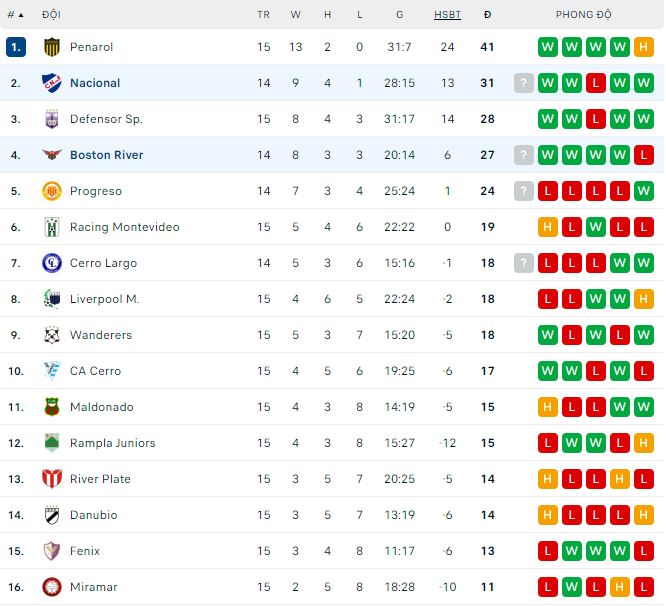Click the blue rank 1 position badge
The image size is (666, 606).
tap(16, 47)
